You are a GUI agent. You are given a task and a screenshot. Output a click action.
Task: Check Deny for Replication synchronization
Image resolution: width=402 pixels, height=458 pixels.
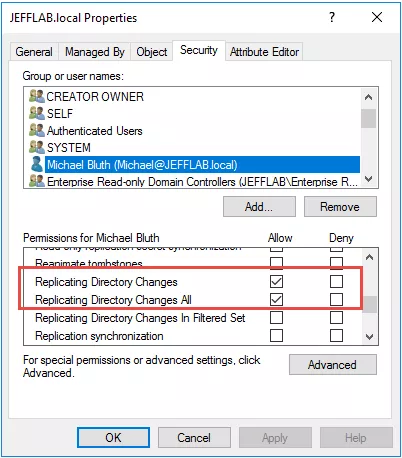tap(336, 336)
